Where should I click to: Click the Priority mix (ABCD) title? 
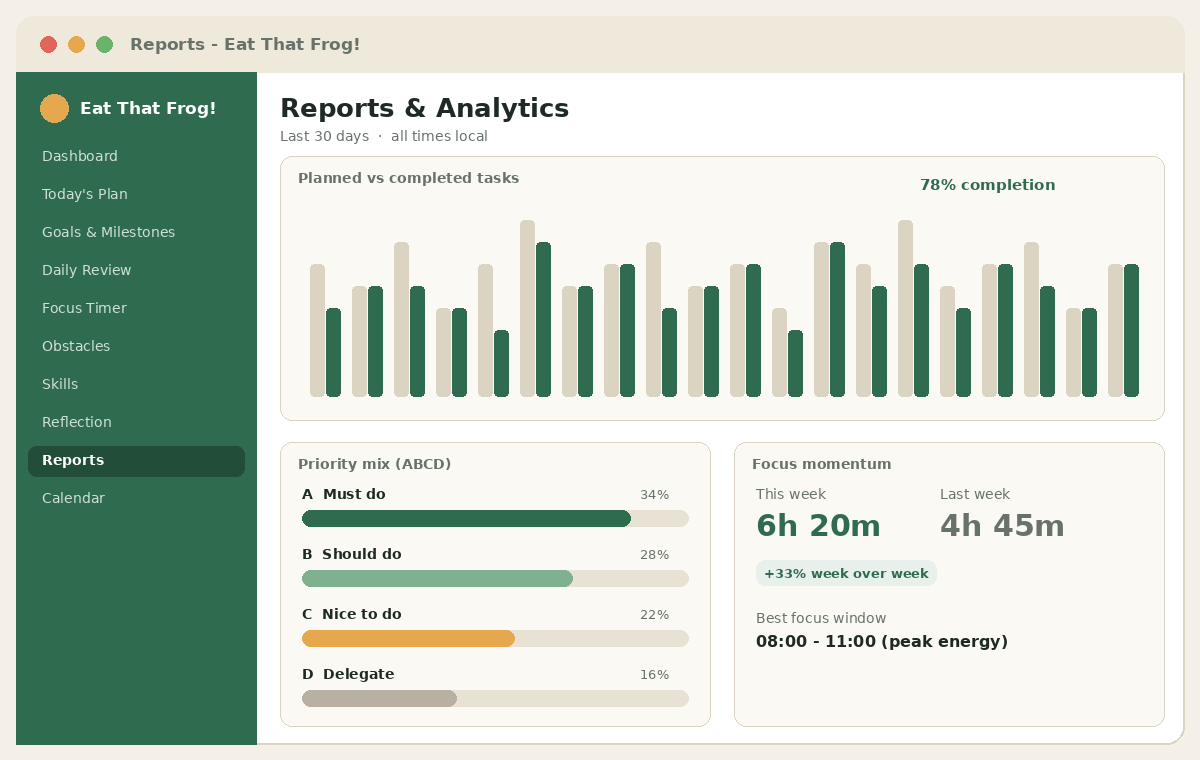374,464
